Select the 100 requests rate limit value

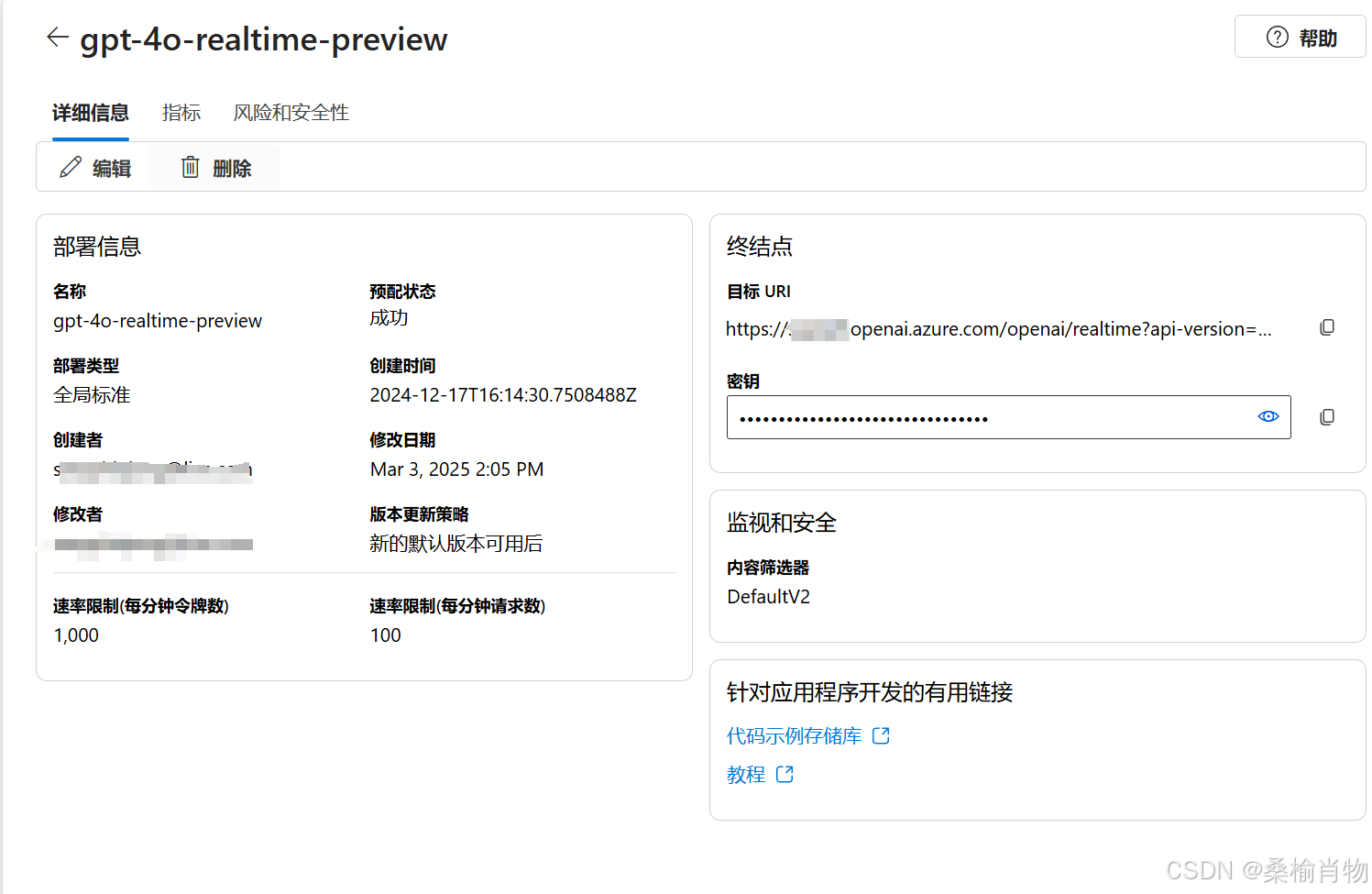[386, 635]
